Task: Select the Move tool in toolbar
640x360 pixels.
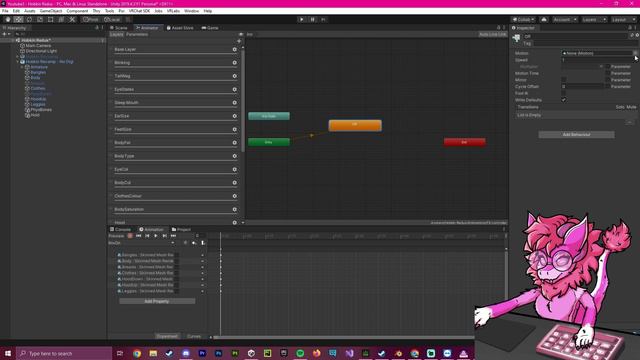Action: pyautogui.click(x=18, y=19)
